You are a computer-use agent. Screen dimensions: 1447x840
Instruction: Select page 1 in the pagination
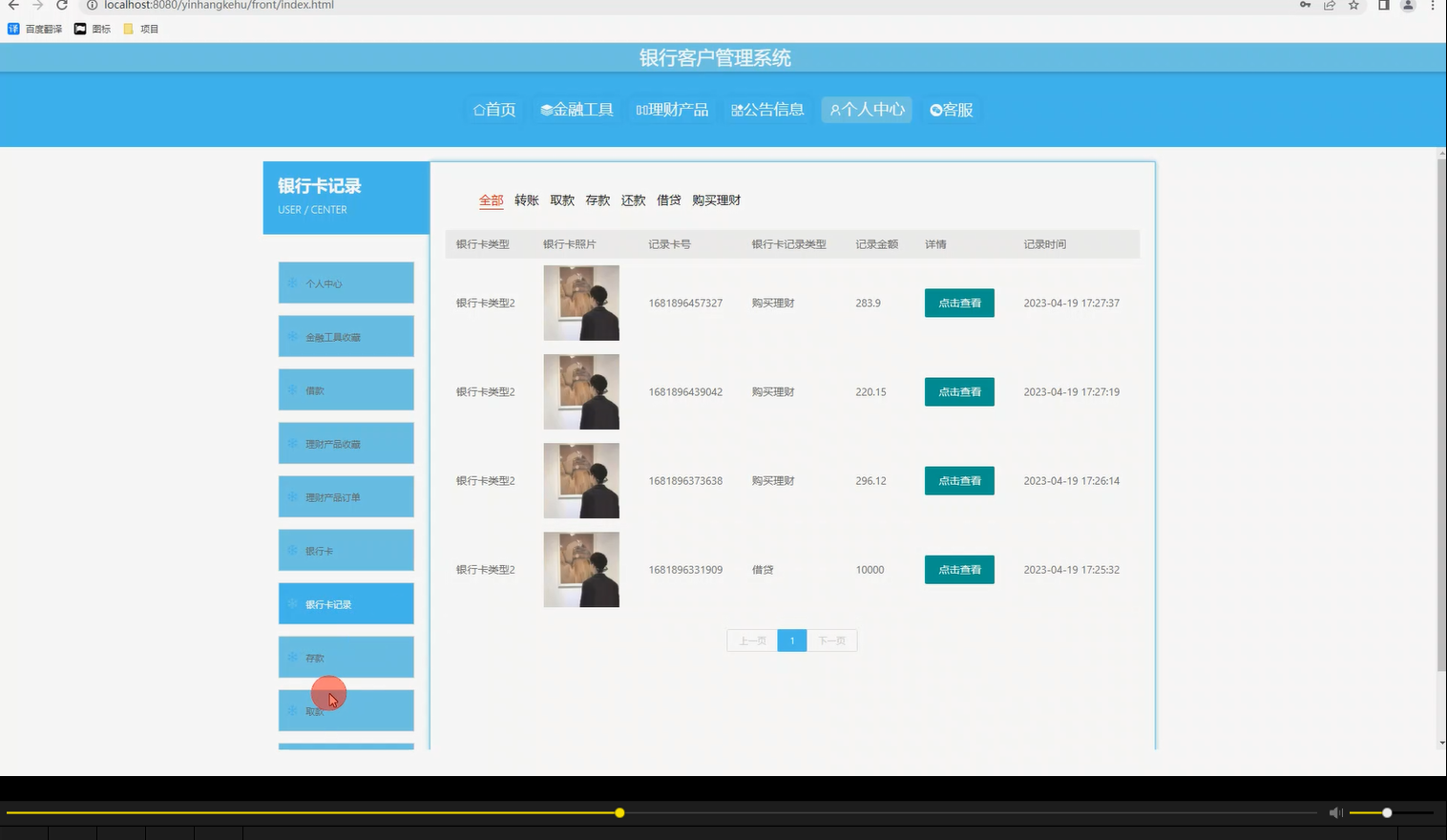[791, 640]
